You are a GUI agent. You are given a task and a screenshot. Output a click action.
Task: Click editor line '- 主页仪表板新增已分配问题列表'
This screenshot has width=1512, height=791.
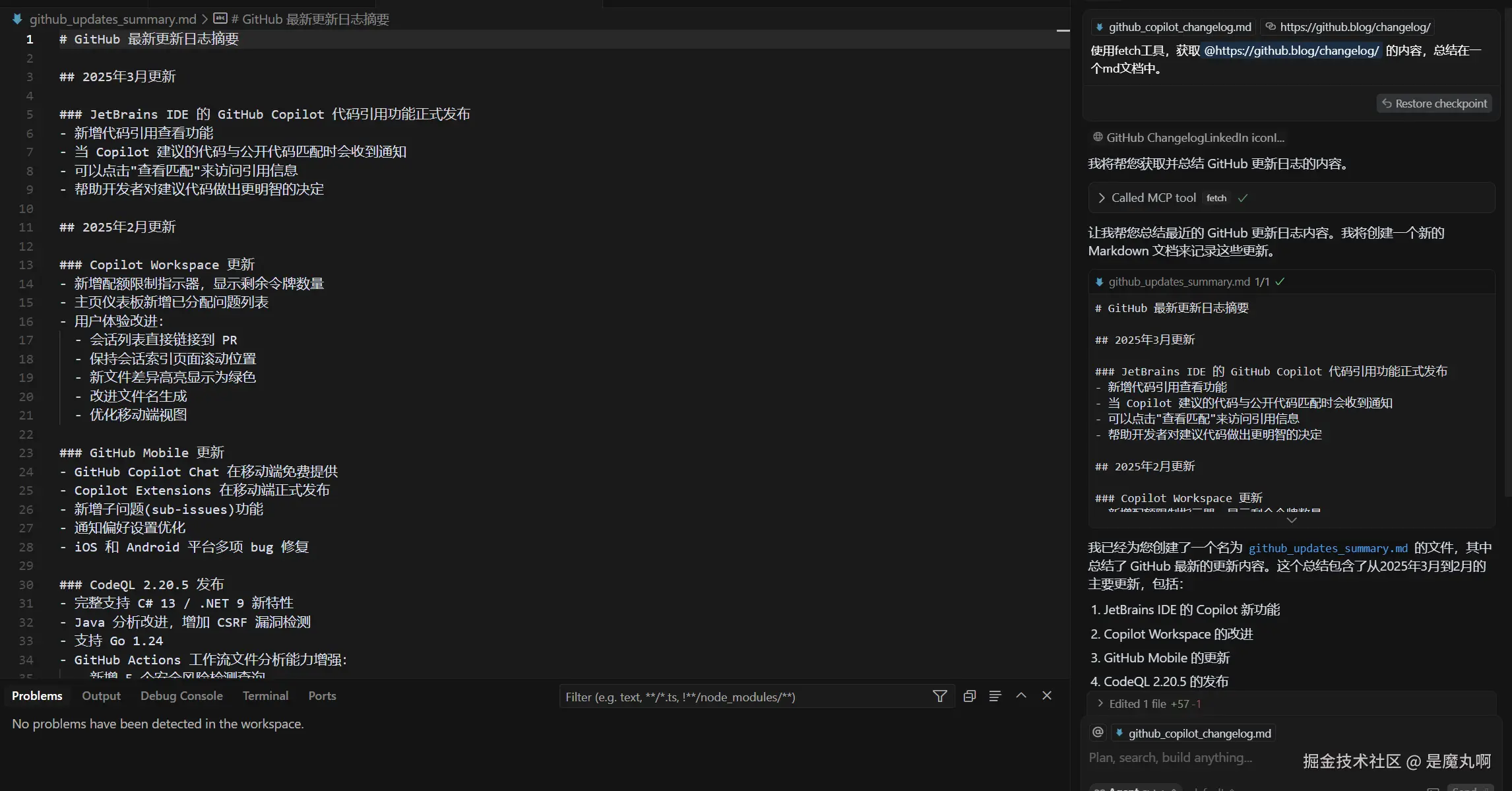coord(164,302)
